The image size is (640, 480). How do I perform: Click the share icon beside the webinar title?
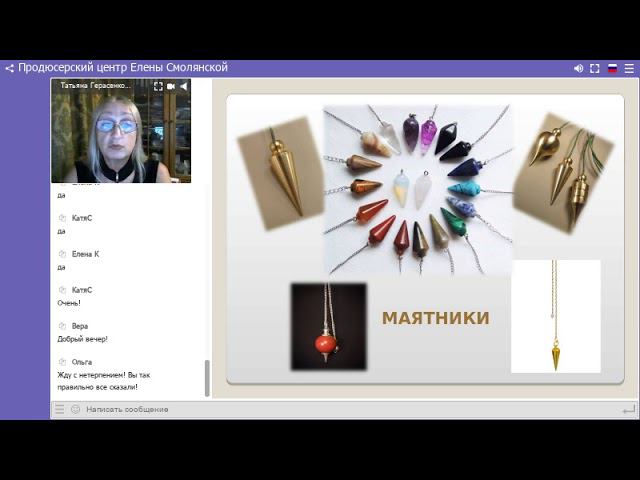pos(9,69)
